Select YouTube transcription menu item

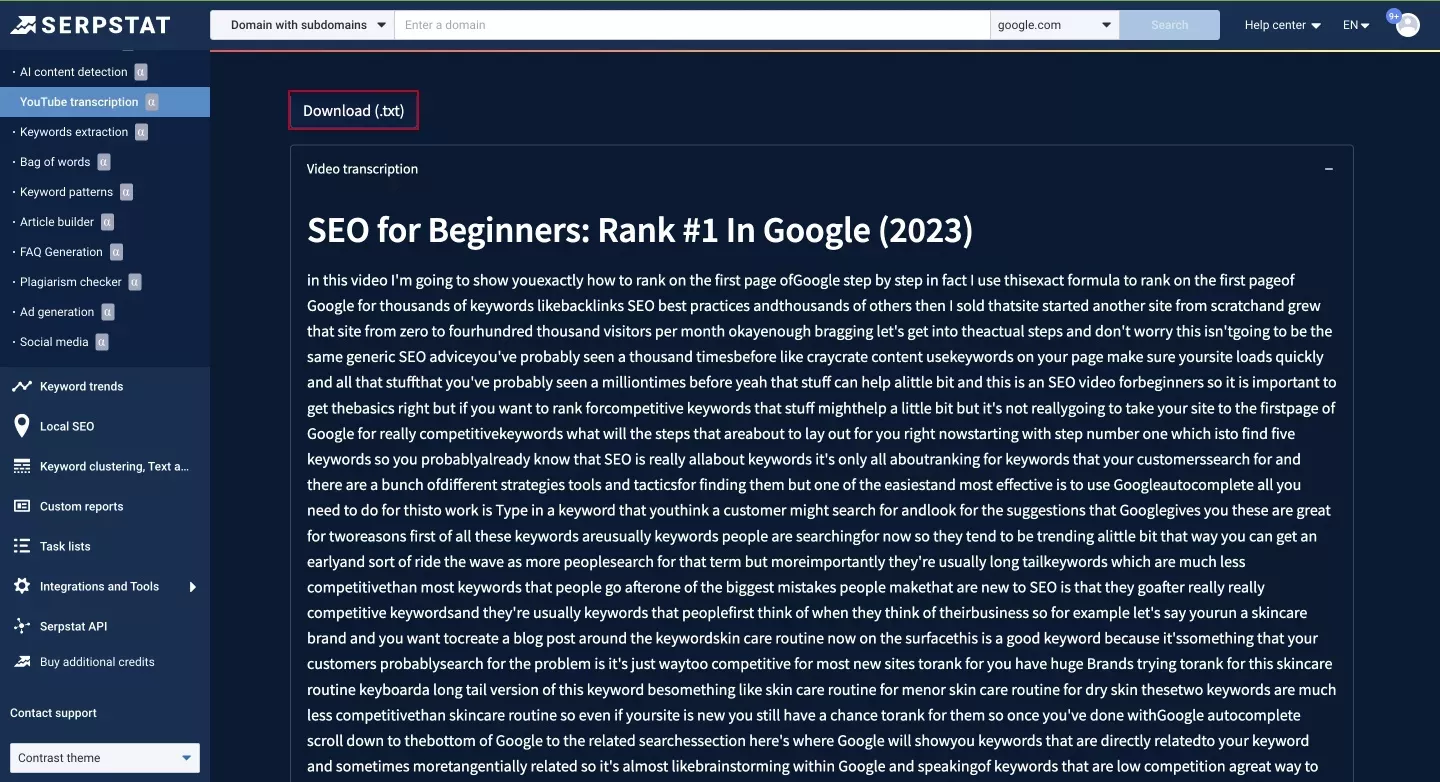[79, 102]
